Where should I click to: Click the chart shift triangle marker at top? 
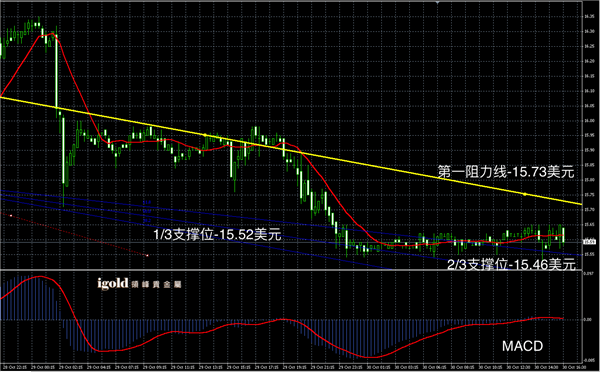[437, 2]
